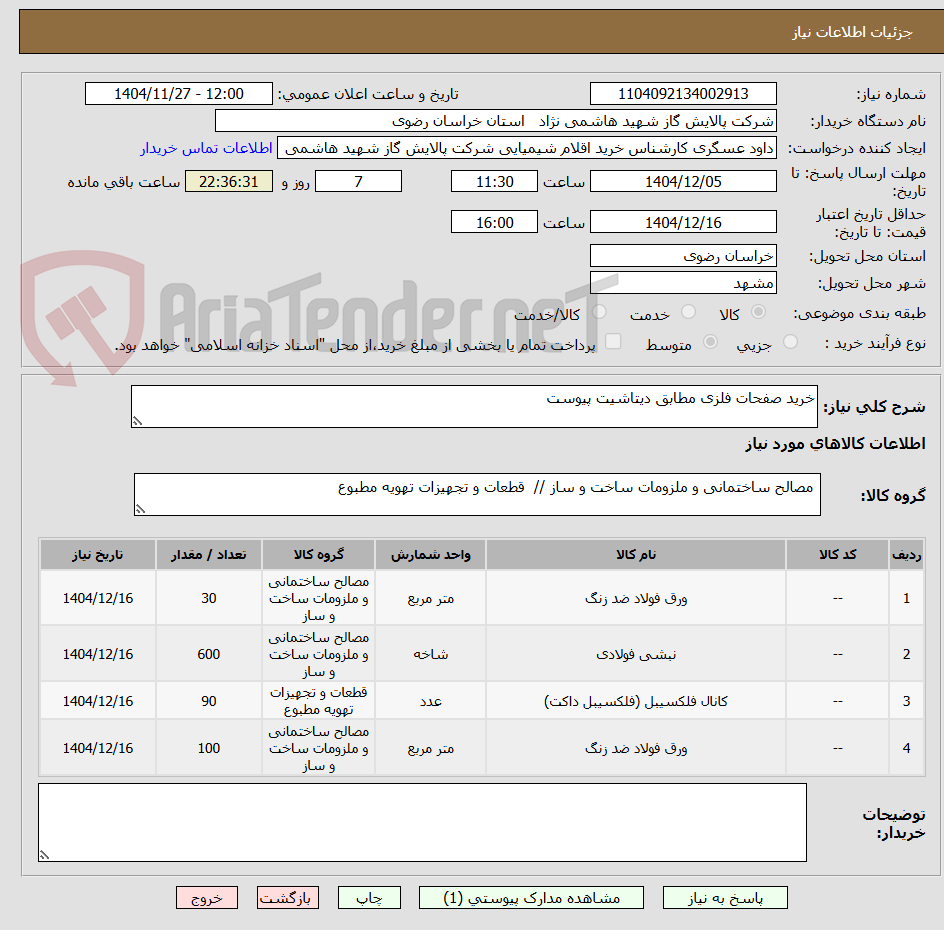Click نبشی فولادی item name
This screenshot has height=930, width=944.
(x=636, y=654)
